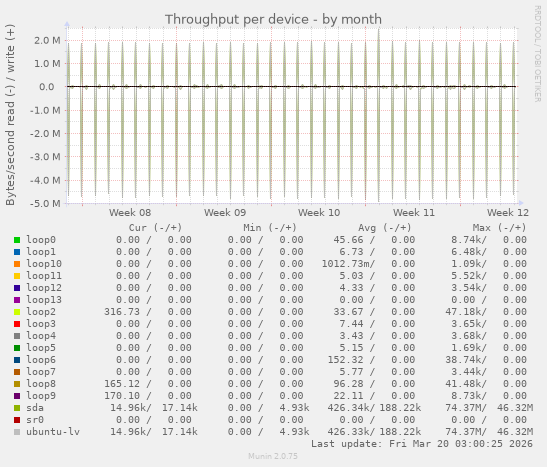Click the Max (-/+) column header
The image size is (547, 467).
tap(500, 228)
